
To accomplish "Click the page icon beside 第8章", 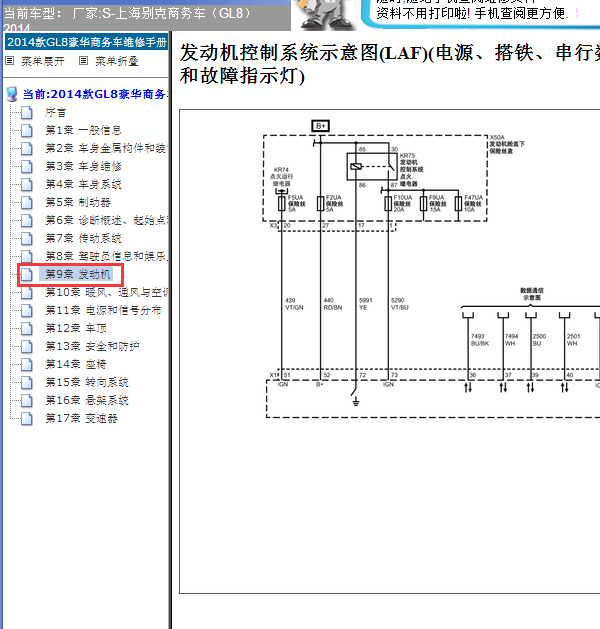I will pos(27,256).
